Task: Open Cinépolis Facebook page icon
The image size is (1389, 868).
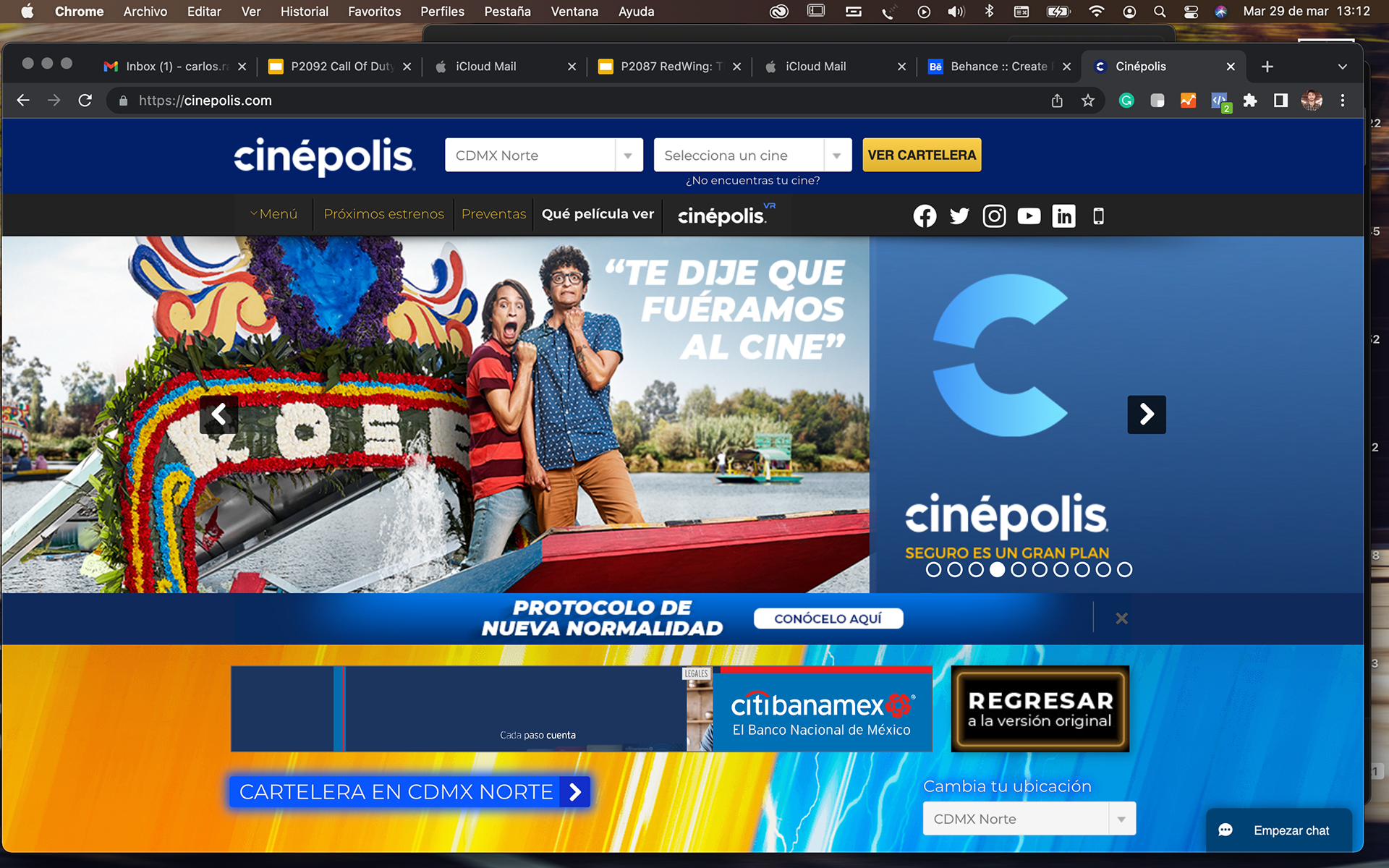Action: pyautogui.click(x=925, y=216)
